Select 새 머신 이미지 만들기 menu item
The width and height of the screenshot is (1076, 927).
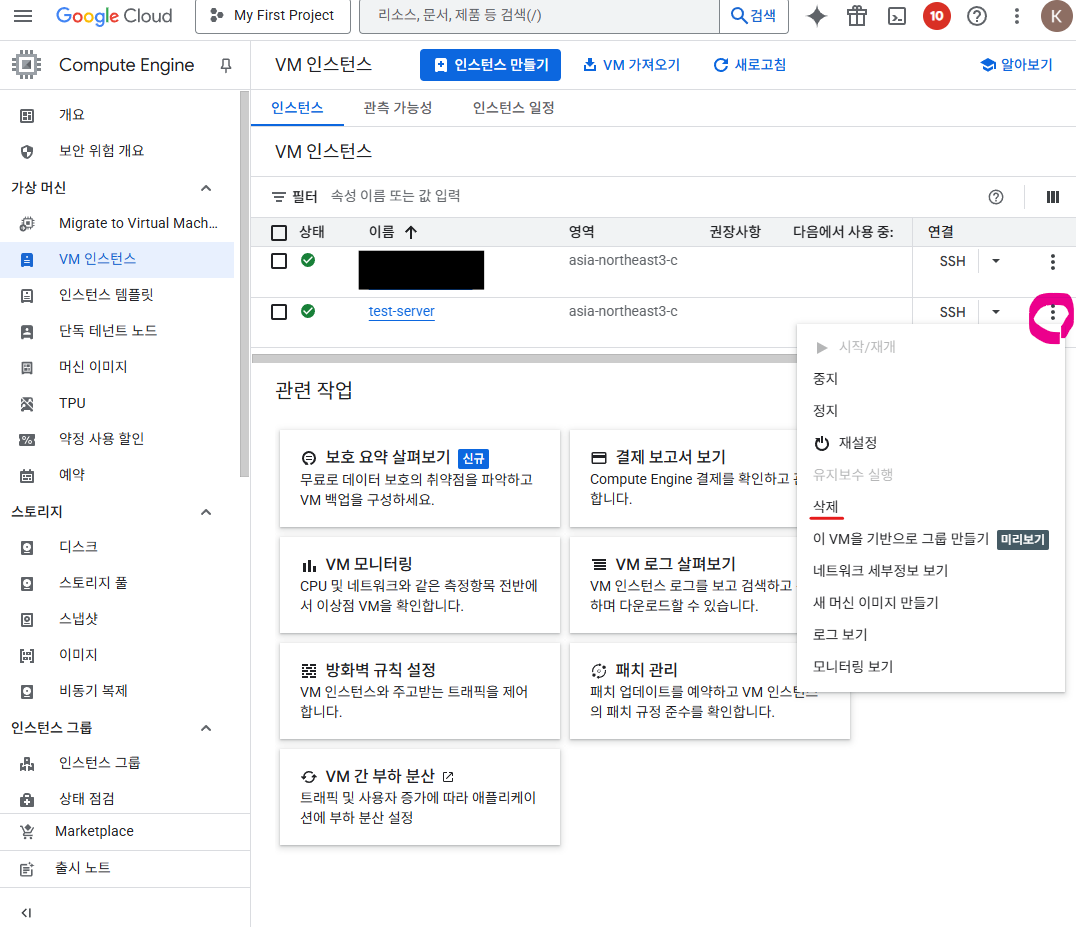[931, 602]
